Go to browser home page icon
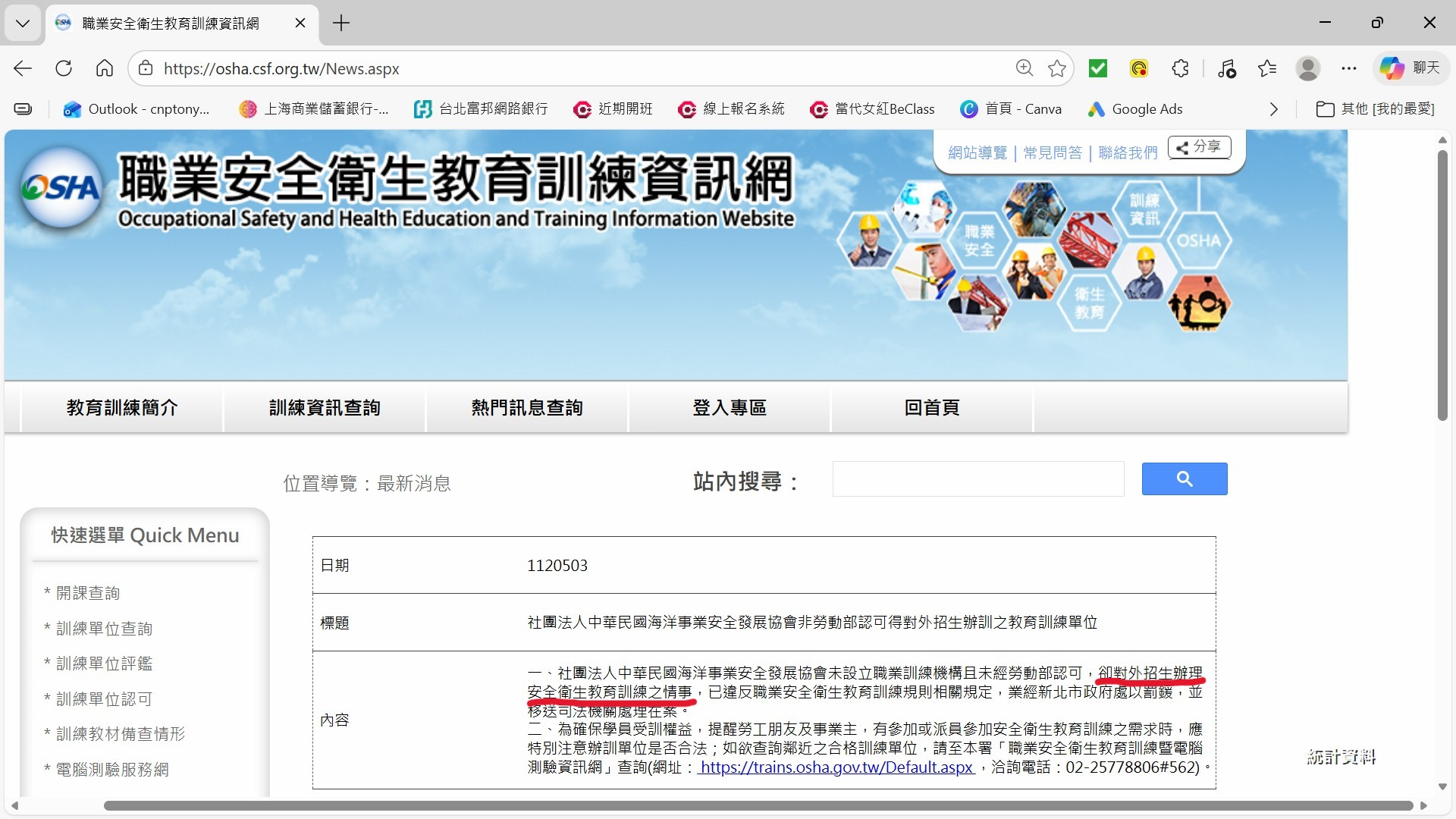This screenshot has width=1456, height=819. (x=105, y=68)
